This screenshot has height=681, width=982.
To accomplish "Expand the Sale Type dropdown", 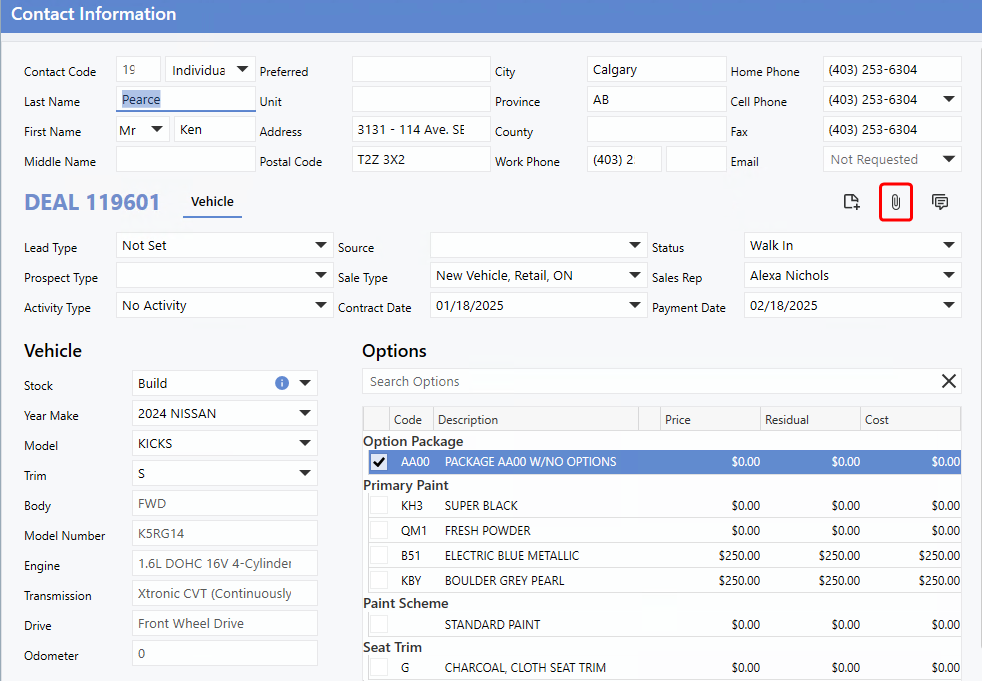I will coord(635,276).
